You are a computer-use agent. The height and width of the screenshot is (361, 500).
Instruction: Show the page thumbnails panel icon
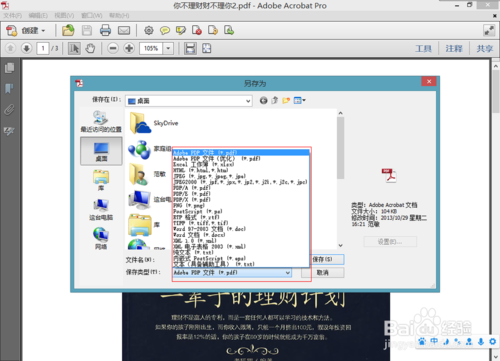tap(9, 68)
